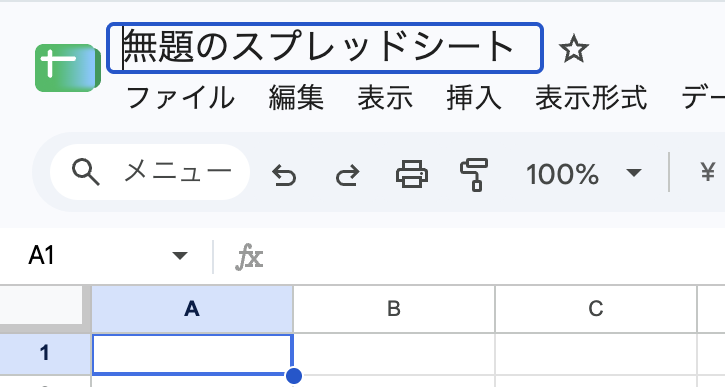The width and height of the screenshot is (725, 387).
Task: Open the 表示 menu
Action: point(385,98)
